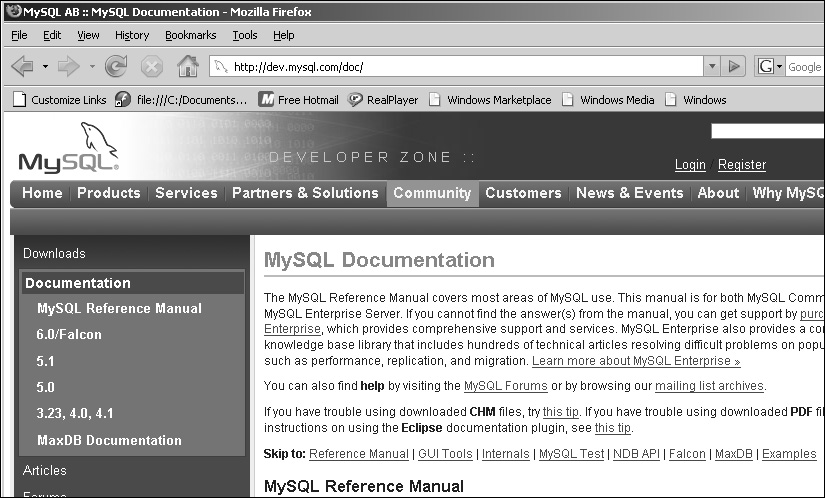Open the search engine selector dropdown
Image resolution: width=825 pixels, height=498 pixels.
tap(779, 67)
